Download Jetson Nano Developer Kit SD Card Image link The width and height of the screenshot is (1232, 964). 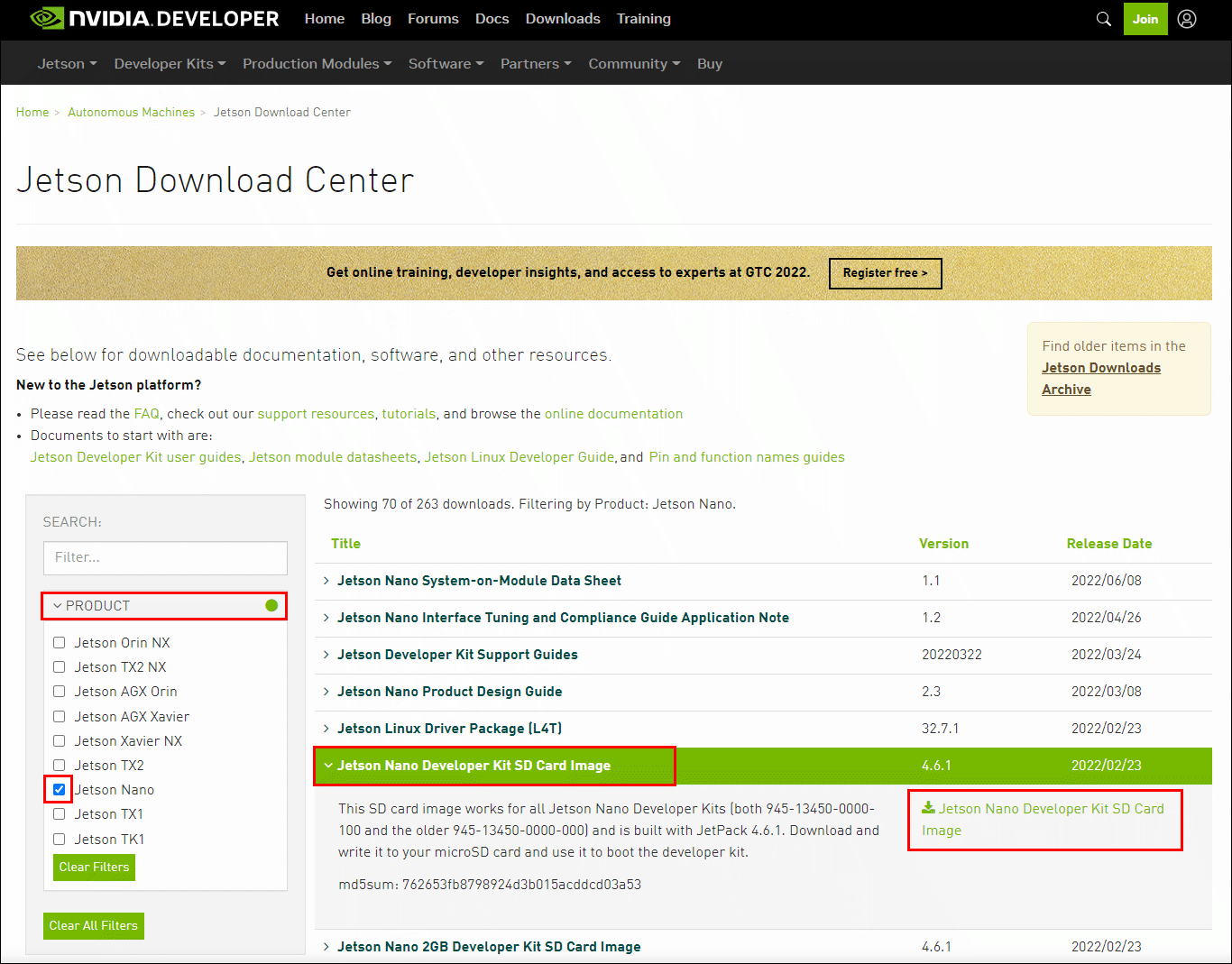coord(1043,820)
